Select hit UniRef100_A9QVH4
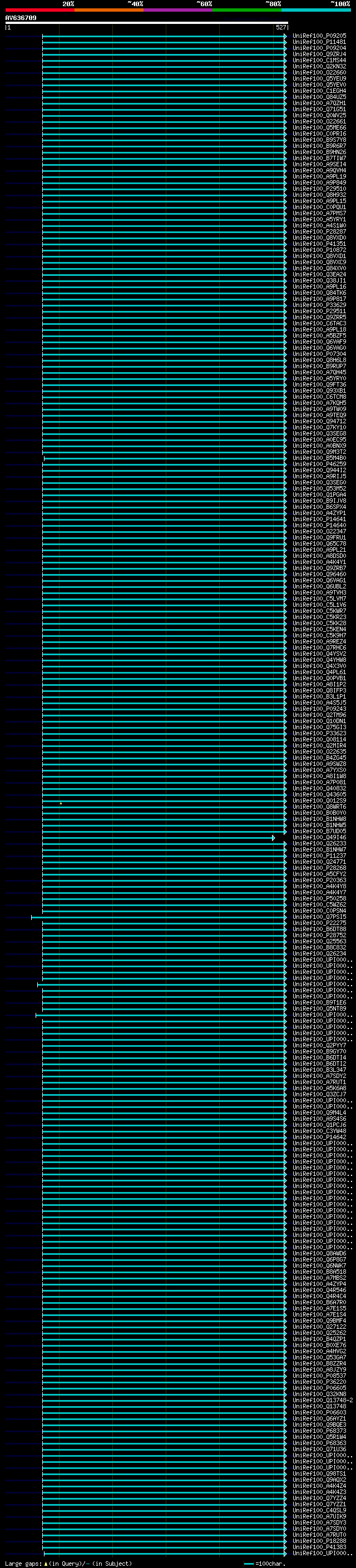Image resolution: width=356 pixels, height=1568 pixels. coord(319,170)
